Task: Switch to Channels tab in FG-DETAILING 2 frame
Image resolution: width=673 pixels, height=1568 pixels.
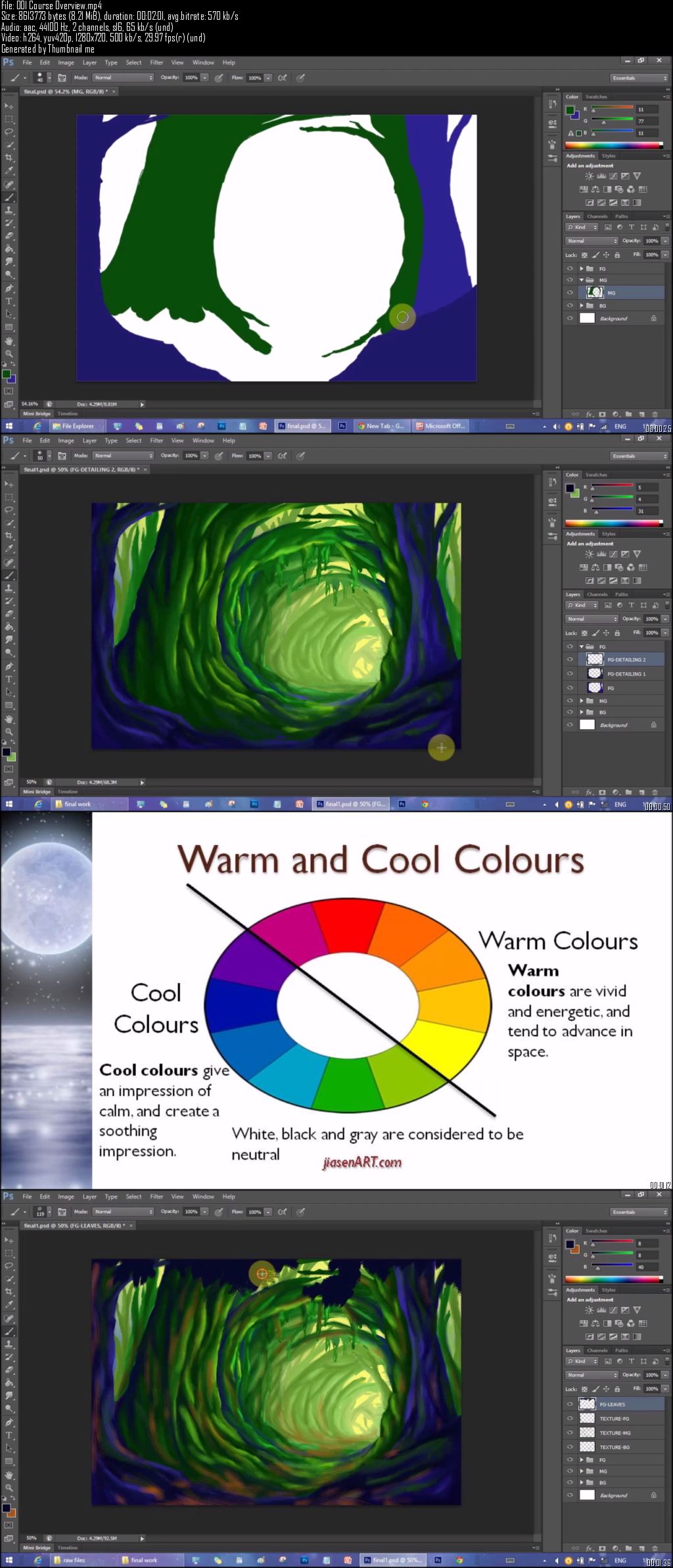Action: pyautogui.click(x=597, y=594)
